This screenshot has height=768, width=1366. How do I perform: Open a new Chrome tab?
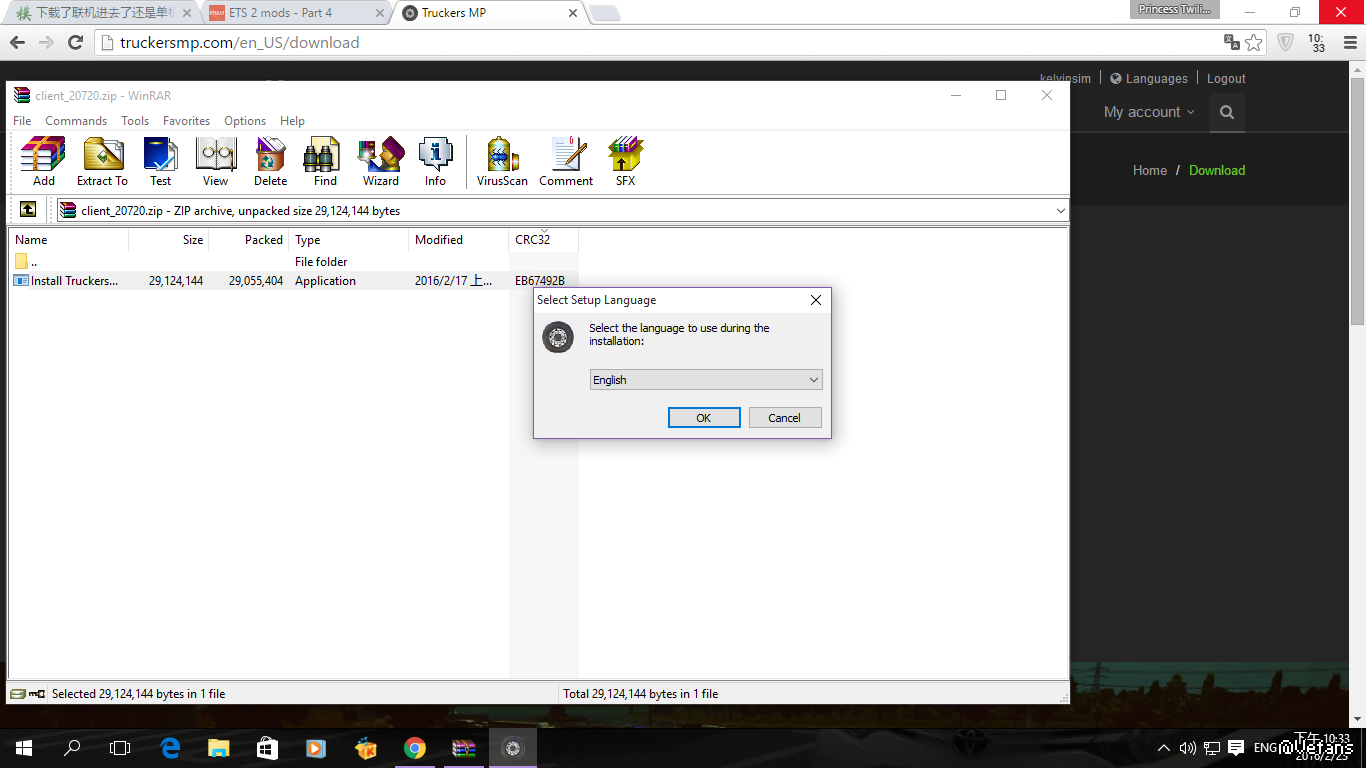tap(604, 13)
